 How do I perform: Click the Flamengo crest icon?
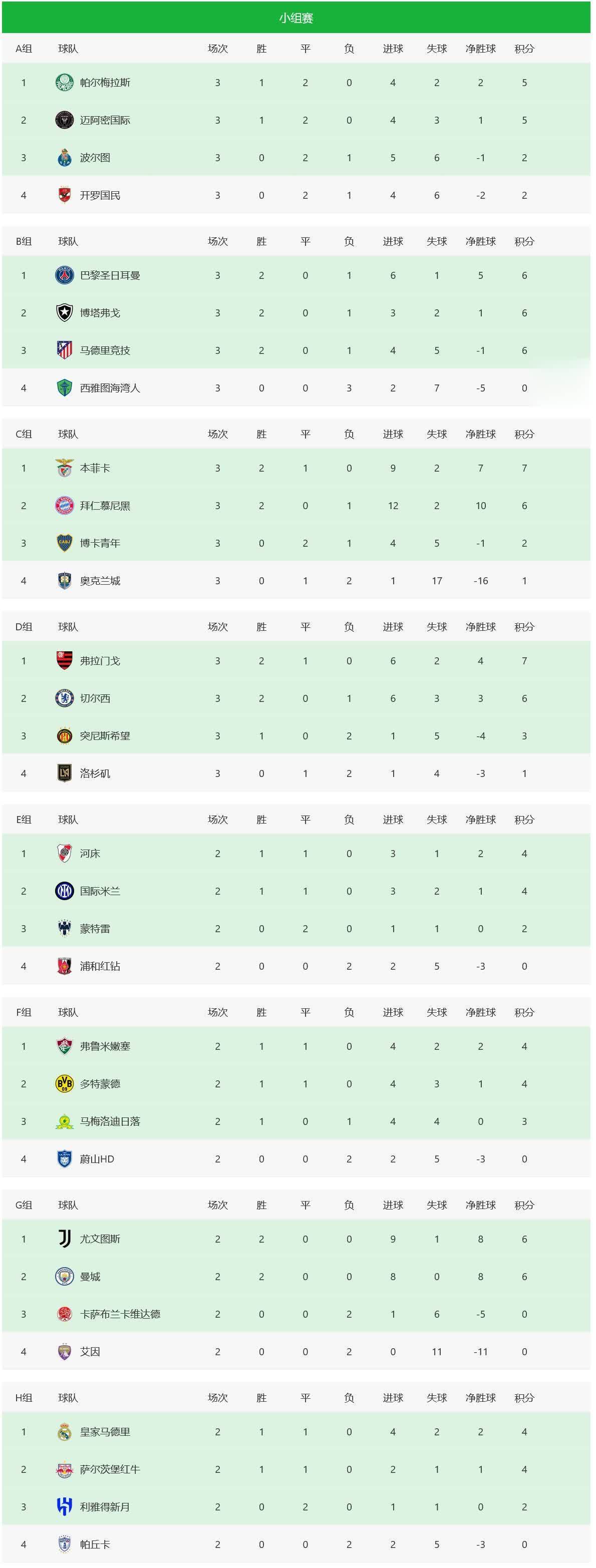65,661
